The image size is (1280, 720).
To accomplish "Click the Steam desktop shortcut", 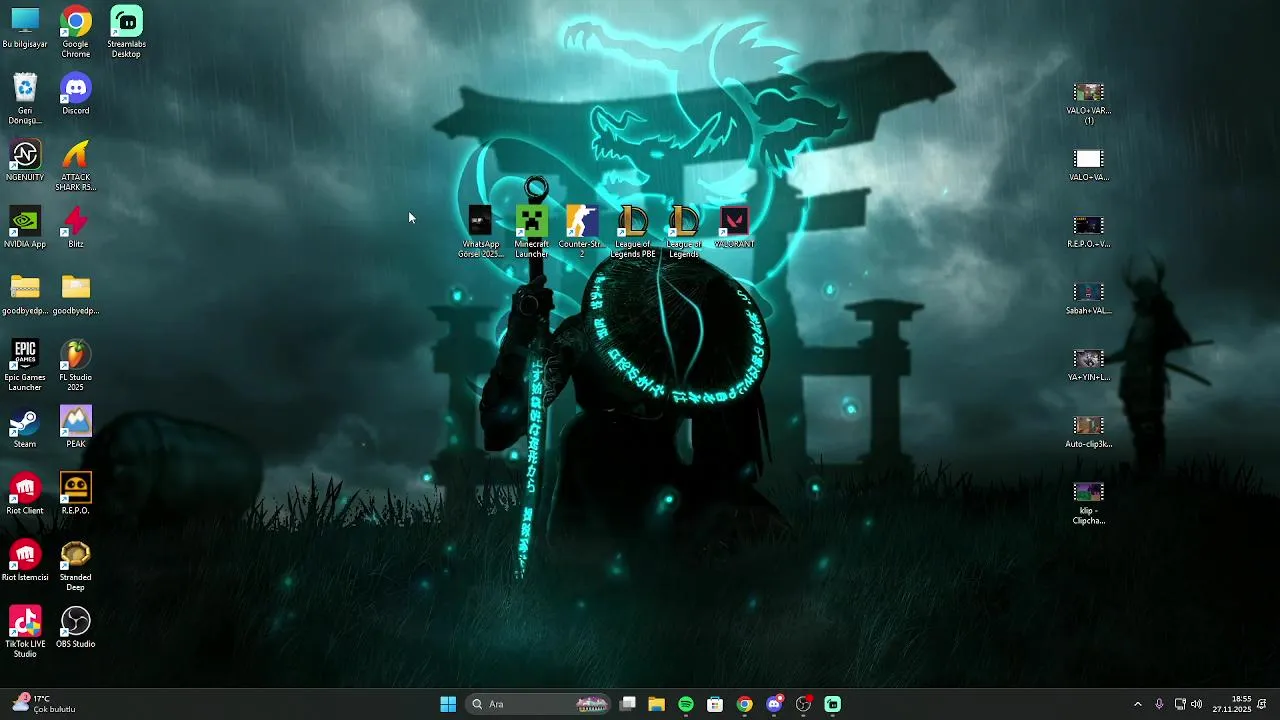I will [25, 427].
